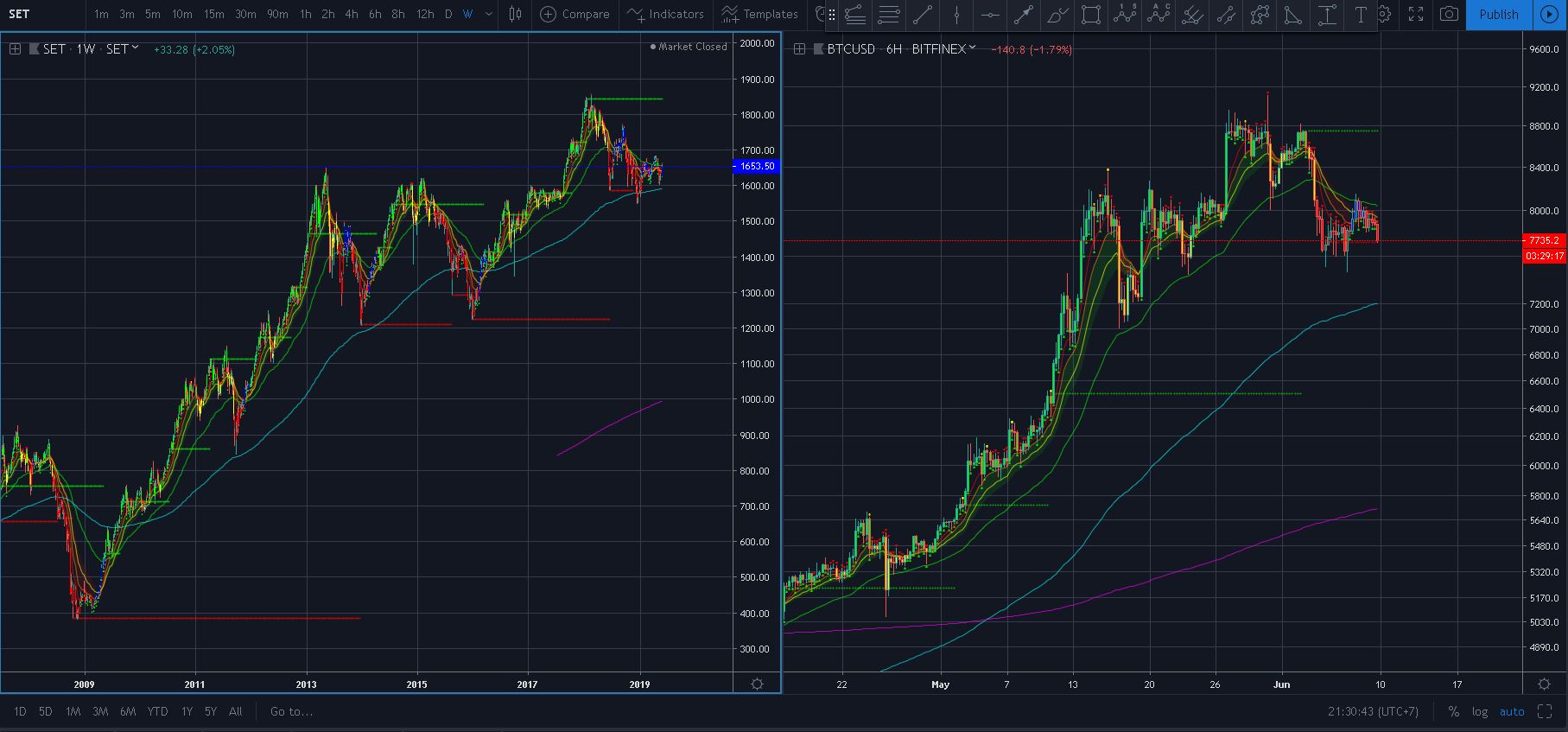The height and width of the screenshot is (732, 1568).
Task: Expand the timeframe interval dropdown arrow
Action: (x=489, y=14)
